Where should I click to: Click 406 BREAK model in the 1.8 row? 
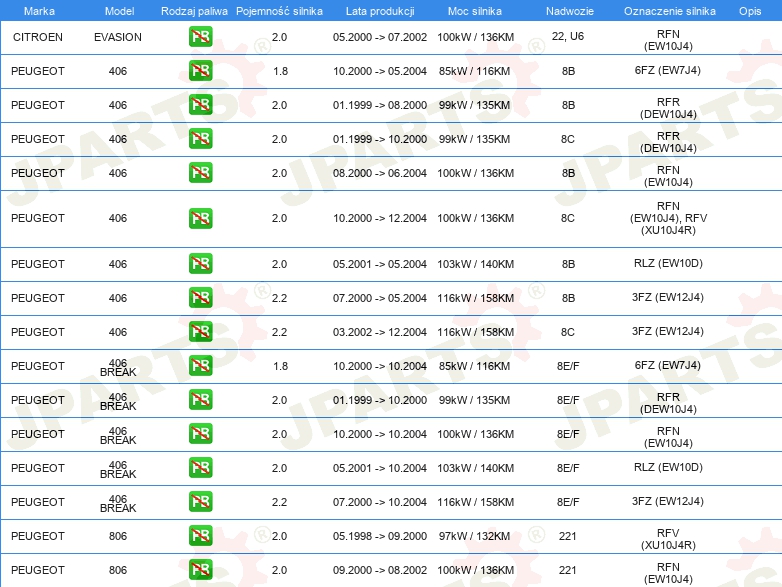tap(118, 368)
